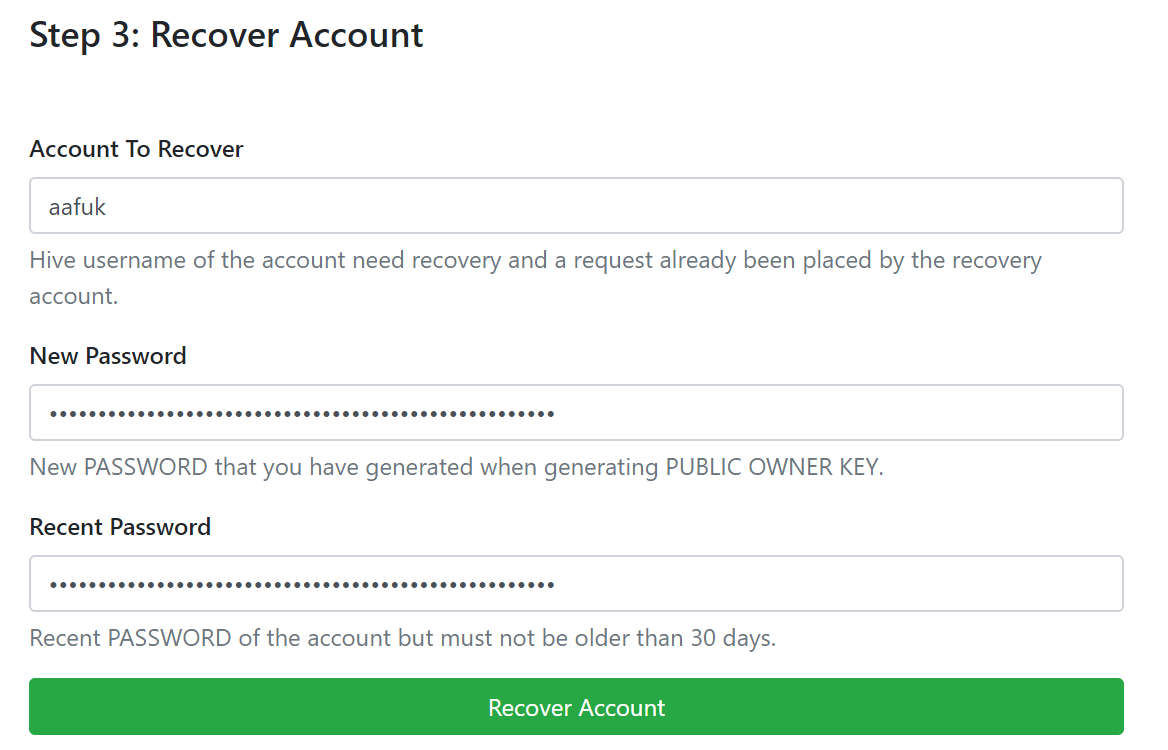Click the 'New Password' field label

(108, 356)
